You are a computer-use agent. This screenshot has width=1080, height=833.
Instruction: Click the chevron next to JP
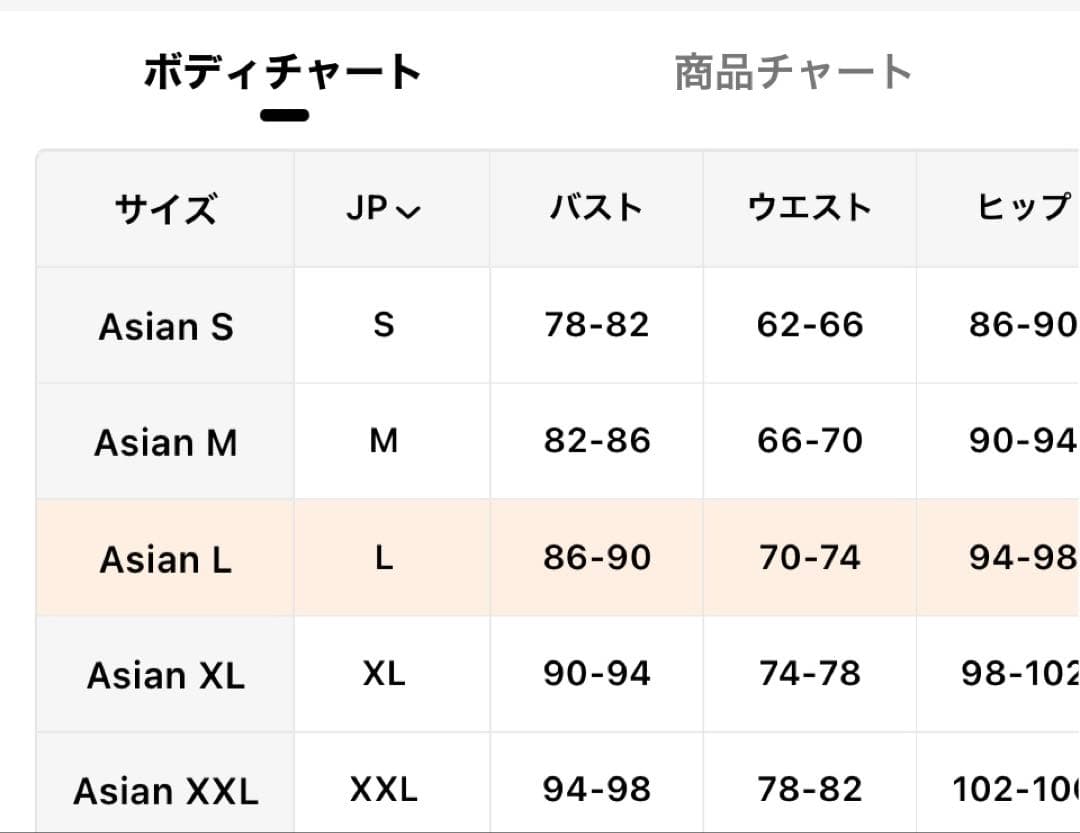(x=408, y=212)
